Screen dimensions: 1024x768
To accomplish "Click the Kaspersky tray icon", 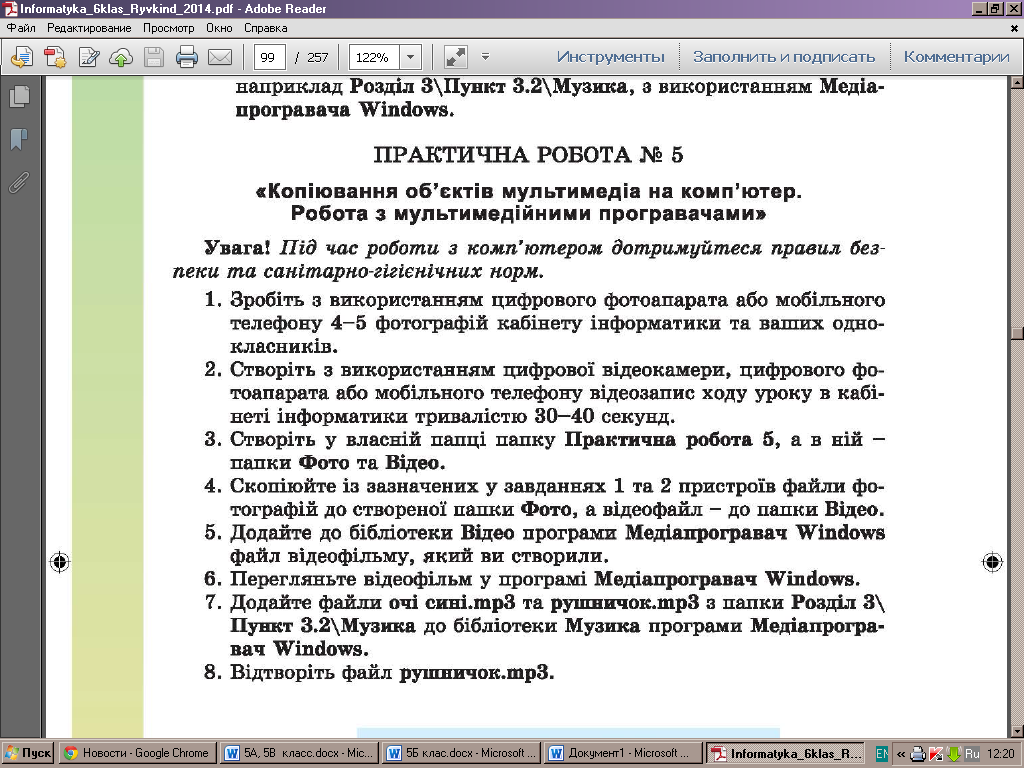I will pos(936,754).
